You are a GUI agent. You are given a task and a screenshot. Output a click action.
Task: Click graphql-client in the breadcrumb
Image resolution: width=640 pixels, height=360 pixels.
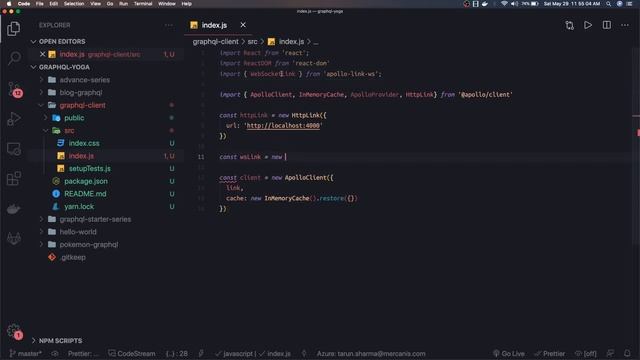pos(216,42)
